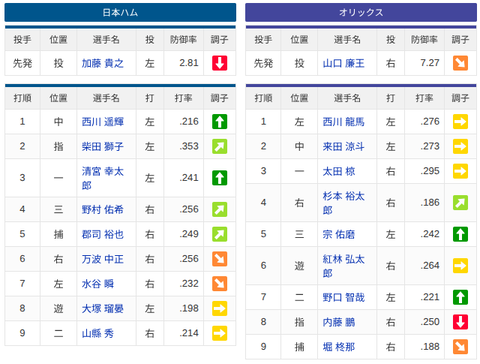Open 杉本 裕太郎 player link

pos(344,203)
